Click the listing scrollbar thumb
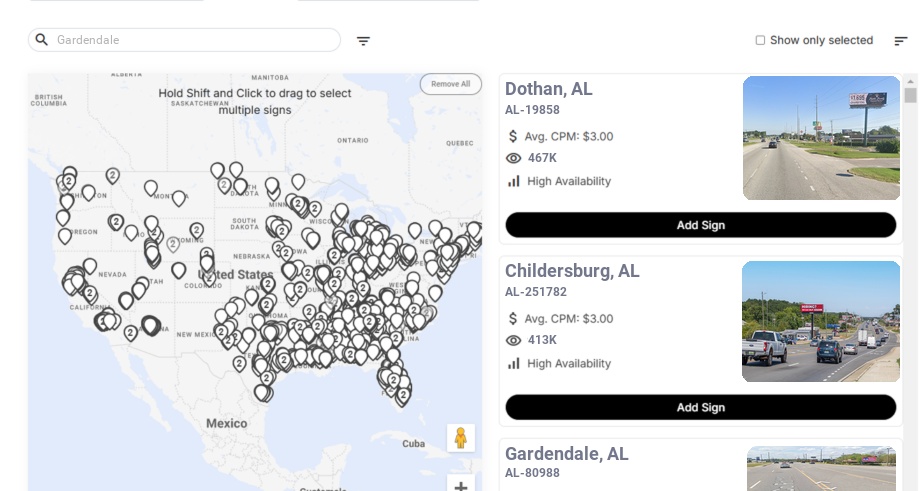 pyautogui.click(x=910, y=96)
